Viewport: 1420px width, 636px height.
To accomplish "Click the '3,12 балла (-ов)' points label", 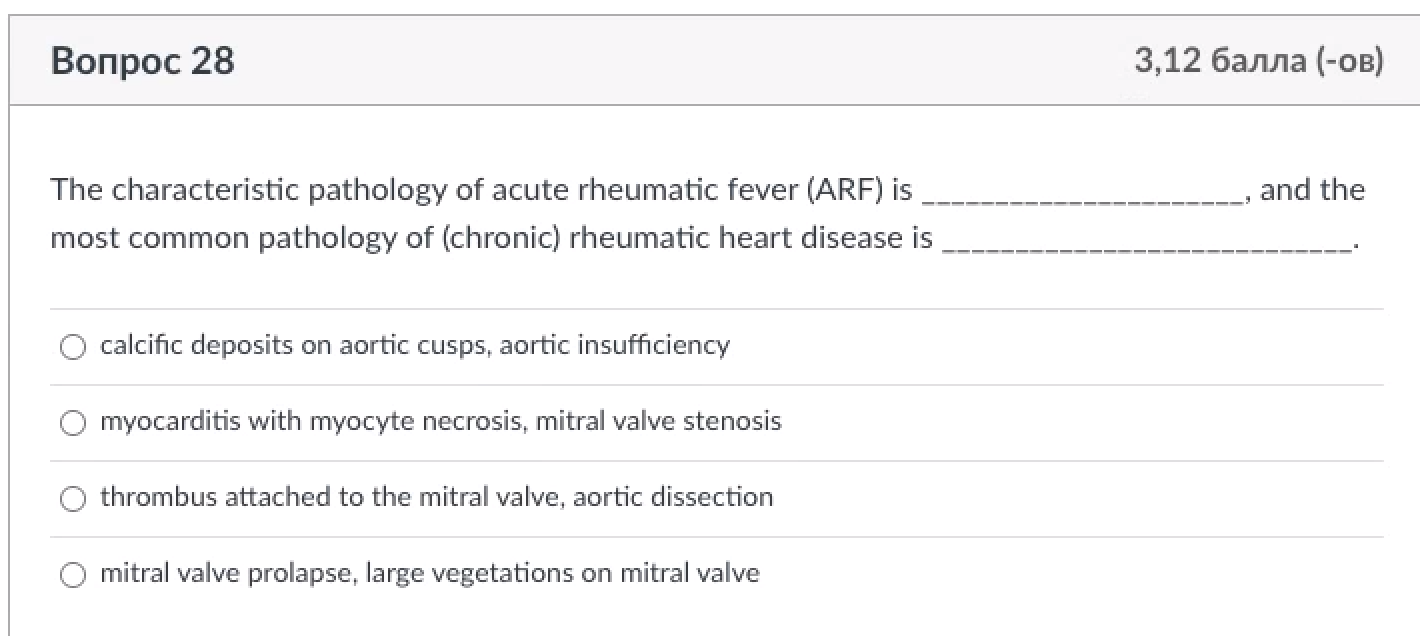I will click(1258, 62).
